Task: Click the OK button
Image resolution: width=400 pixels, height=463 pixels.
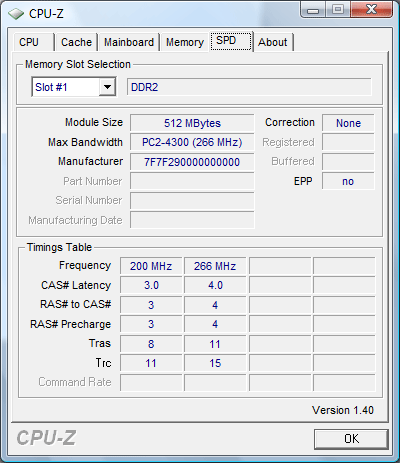Action: pyautogui.click(x=351, y=439)
